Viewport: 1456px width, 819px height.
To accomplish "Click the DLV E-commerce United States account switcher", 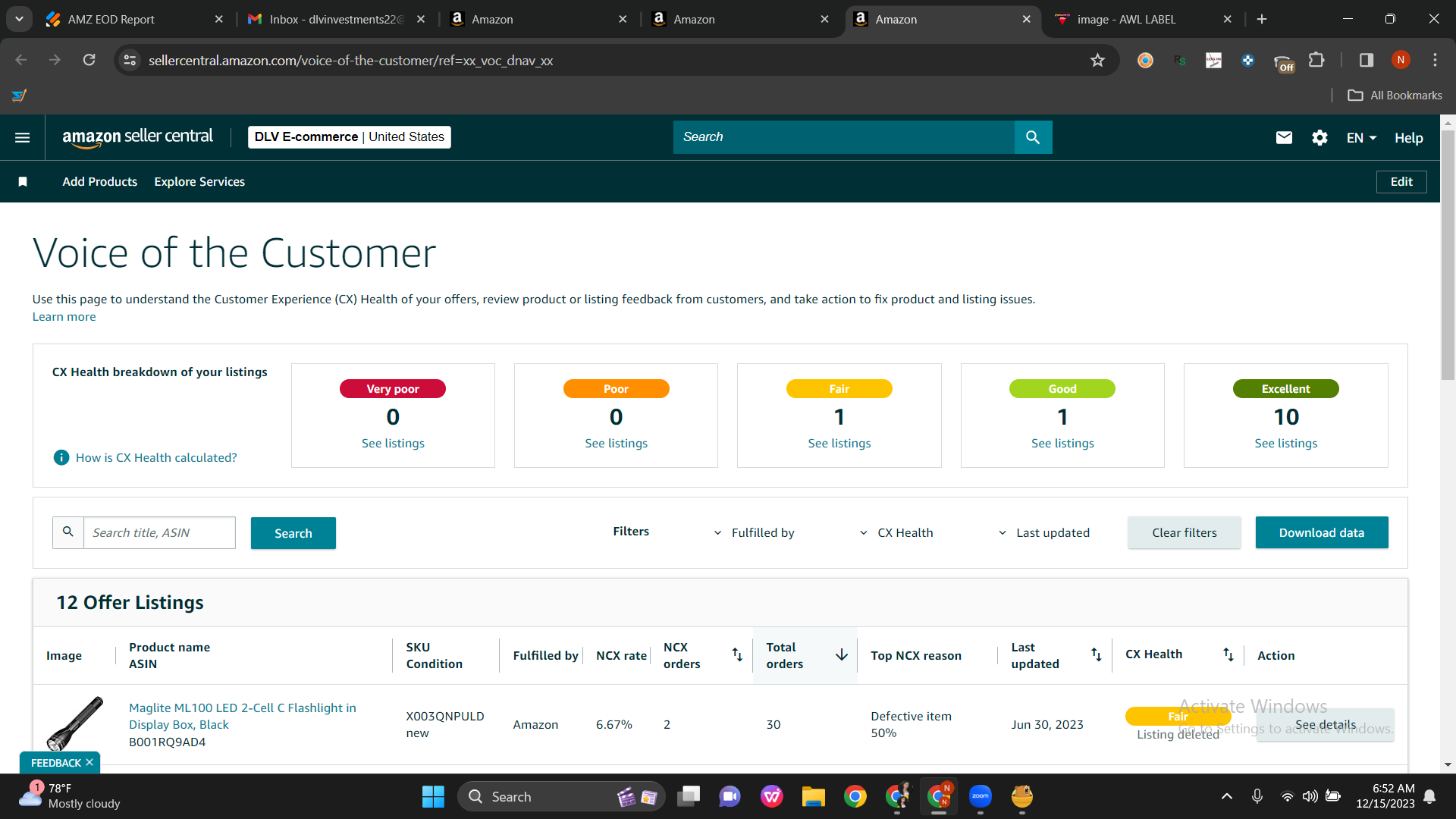I will (x=350, y=137).
